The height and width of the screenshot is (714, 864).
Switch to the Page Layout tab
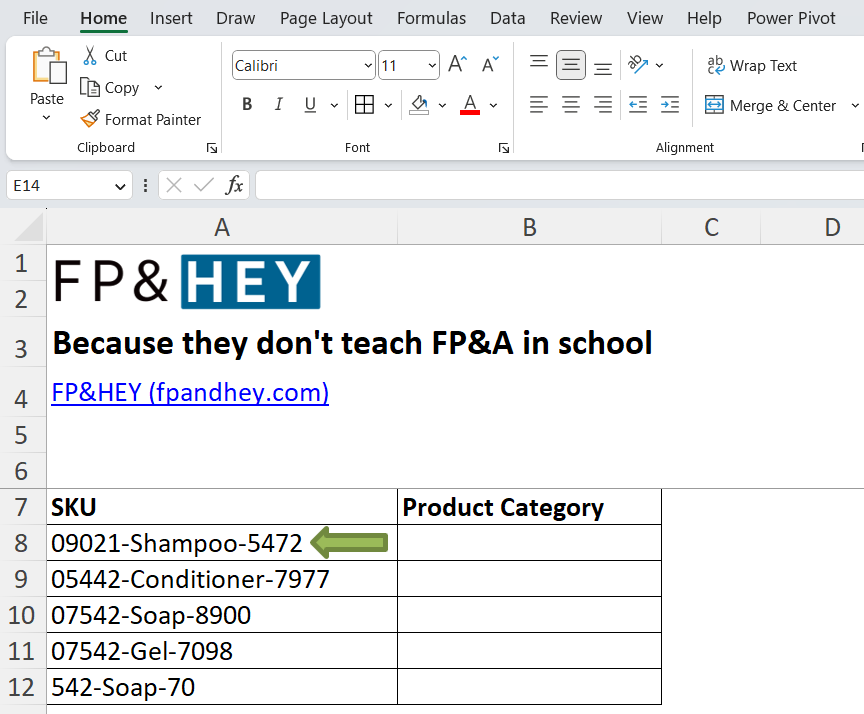tap(326, 18)
